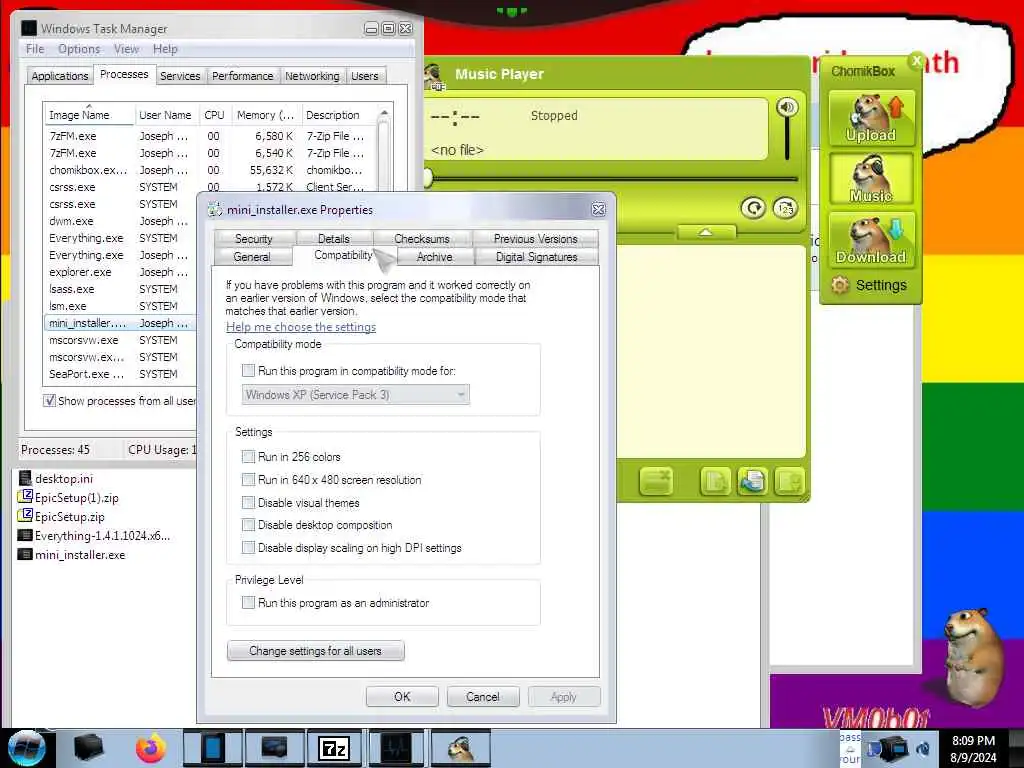Click the black box pinned taskbar icon
Viewport: 1024px width, 768px height.
tap(88, 748)
